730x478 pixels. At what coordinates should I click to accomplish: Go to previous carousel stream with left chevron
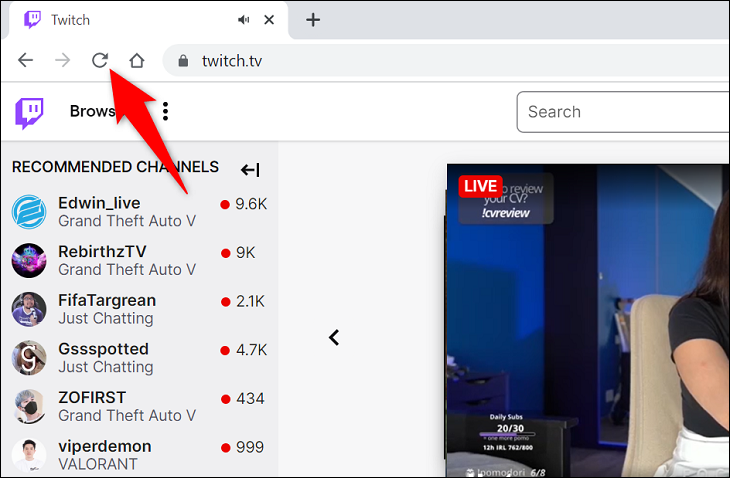334,337
